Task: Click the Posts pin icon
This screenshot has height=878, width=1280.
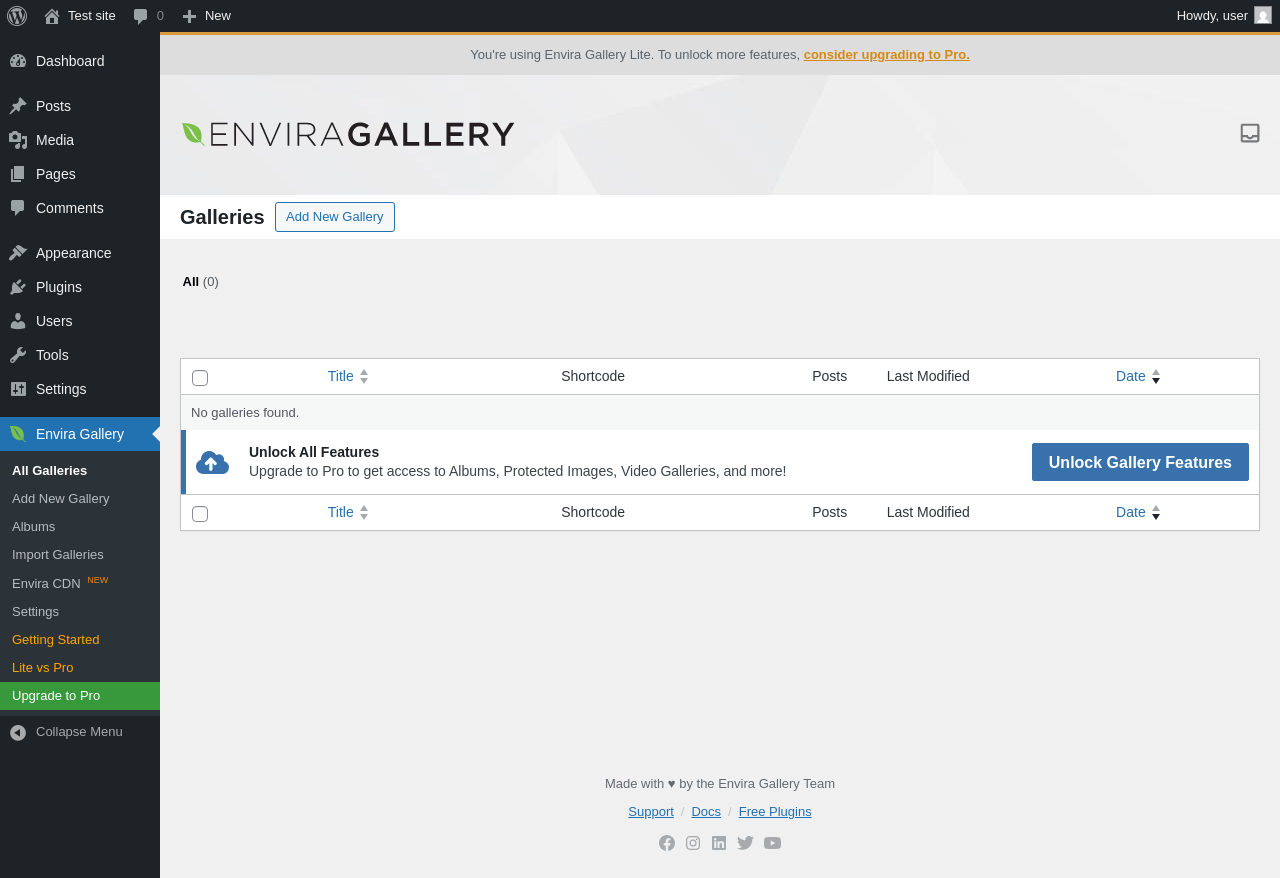Action: coord(18,106)
